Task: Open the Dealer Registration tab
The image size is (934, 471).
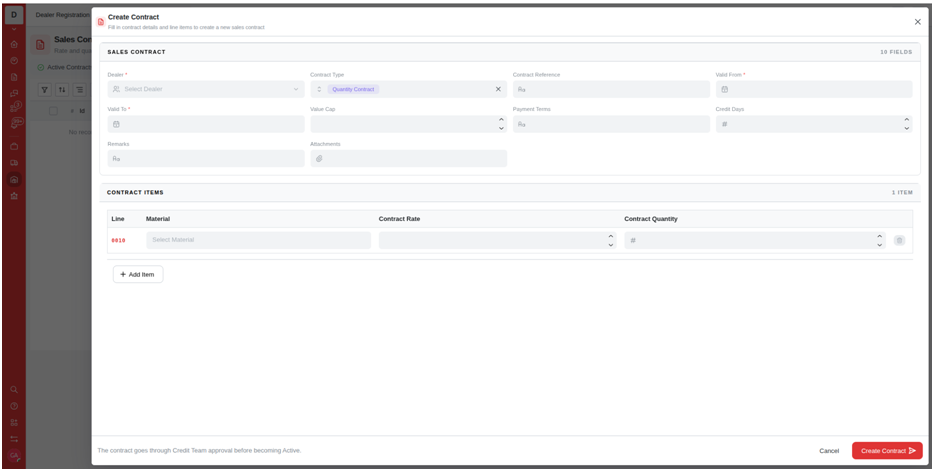Action: [x=62, y=14]
